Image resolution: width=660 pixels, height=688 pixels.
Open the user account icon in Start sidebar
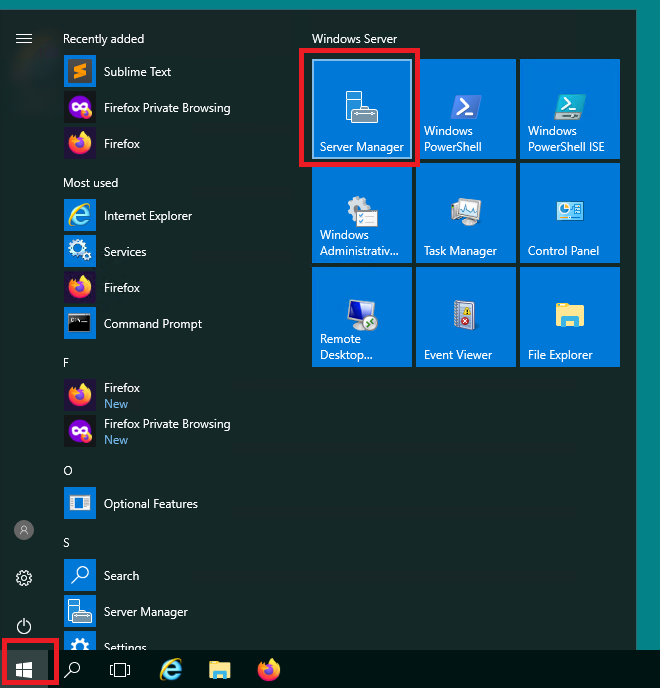(x=24, y=530)
